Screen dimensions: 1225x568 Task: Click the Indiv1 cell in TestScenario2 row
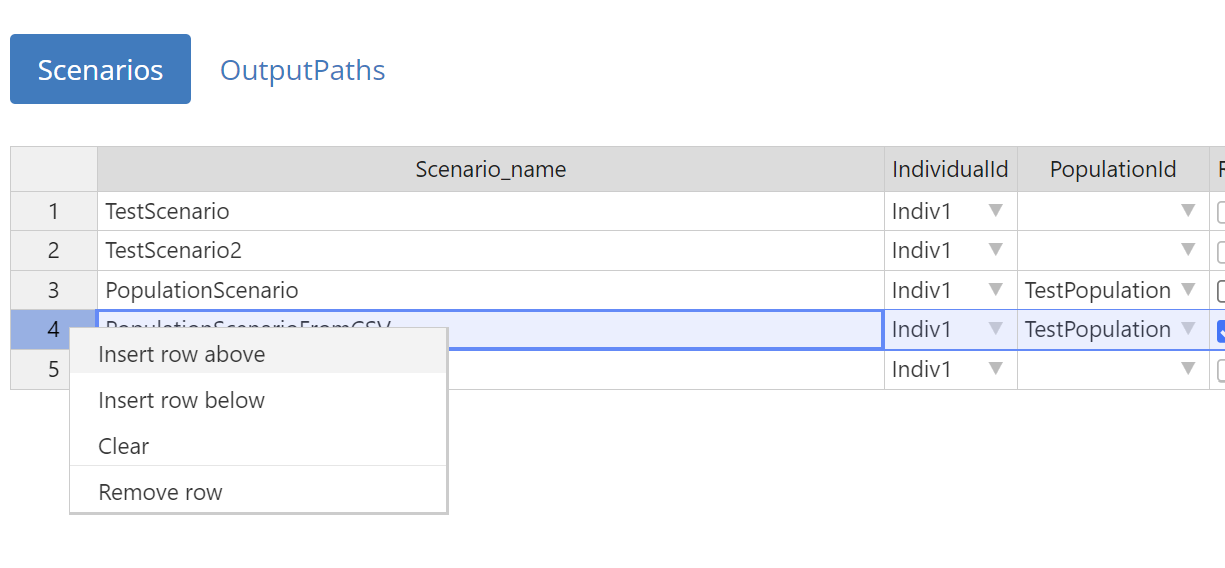pos(950,250)
